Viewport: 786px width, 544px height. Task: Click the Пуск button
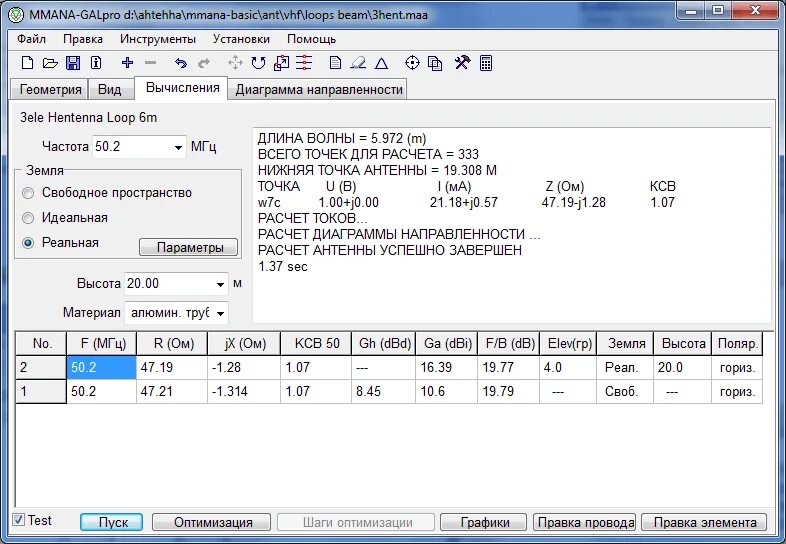tap(112, 522)
